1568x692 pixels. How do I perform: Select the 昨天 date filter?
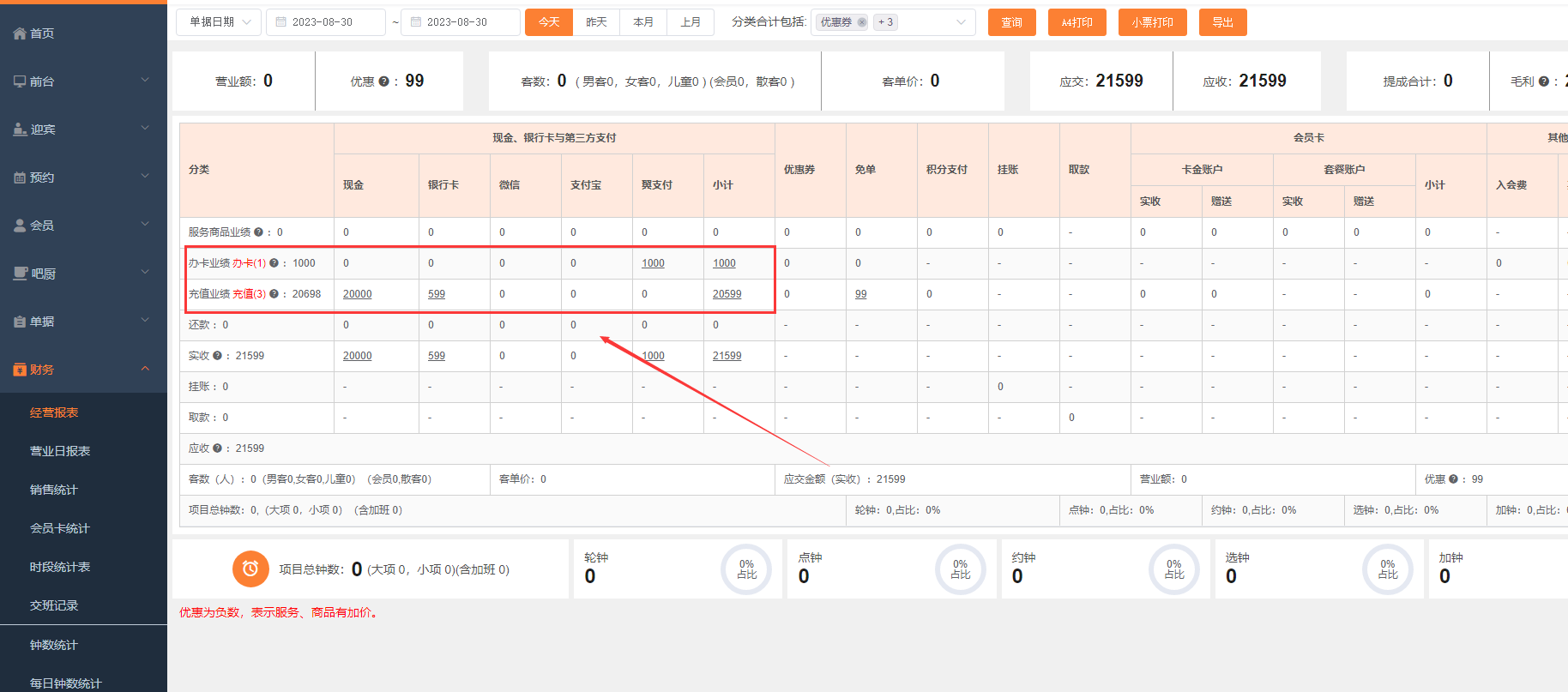point(596,22)
